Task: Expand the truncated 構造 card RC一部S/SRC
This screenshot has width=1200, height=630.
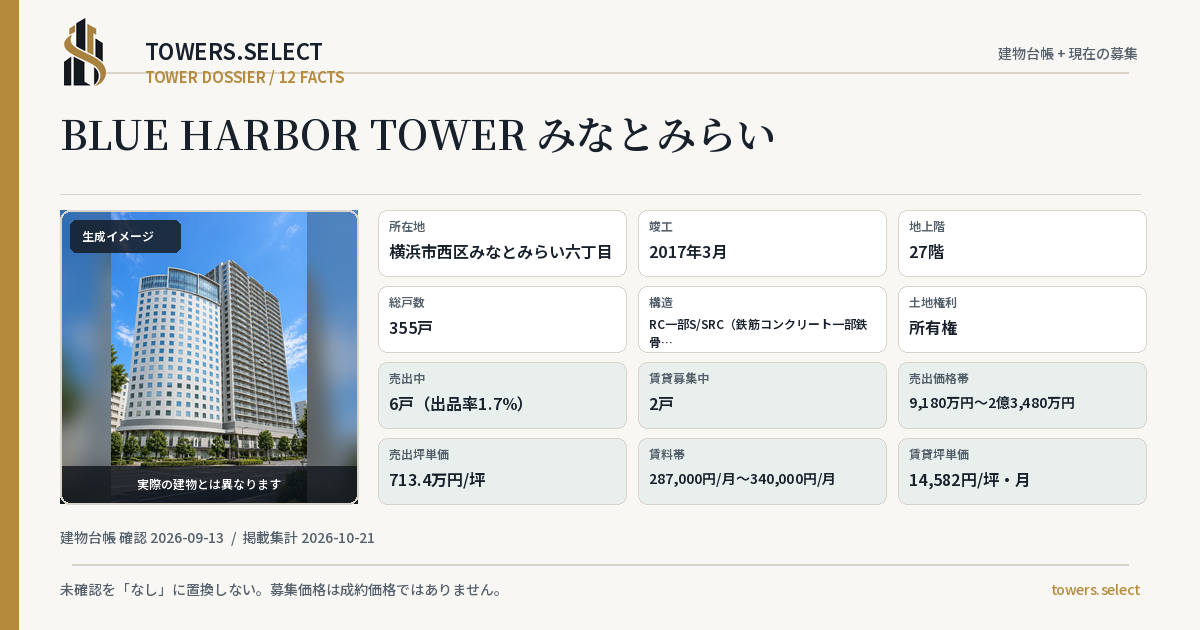Action: (x=762, y=319)
